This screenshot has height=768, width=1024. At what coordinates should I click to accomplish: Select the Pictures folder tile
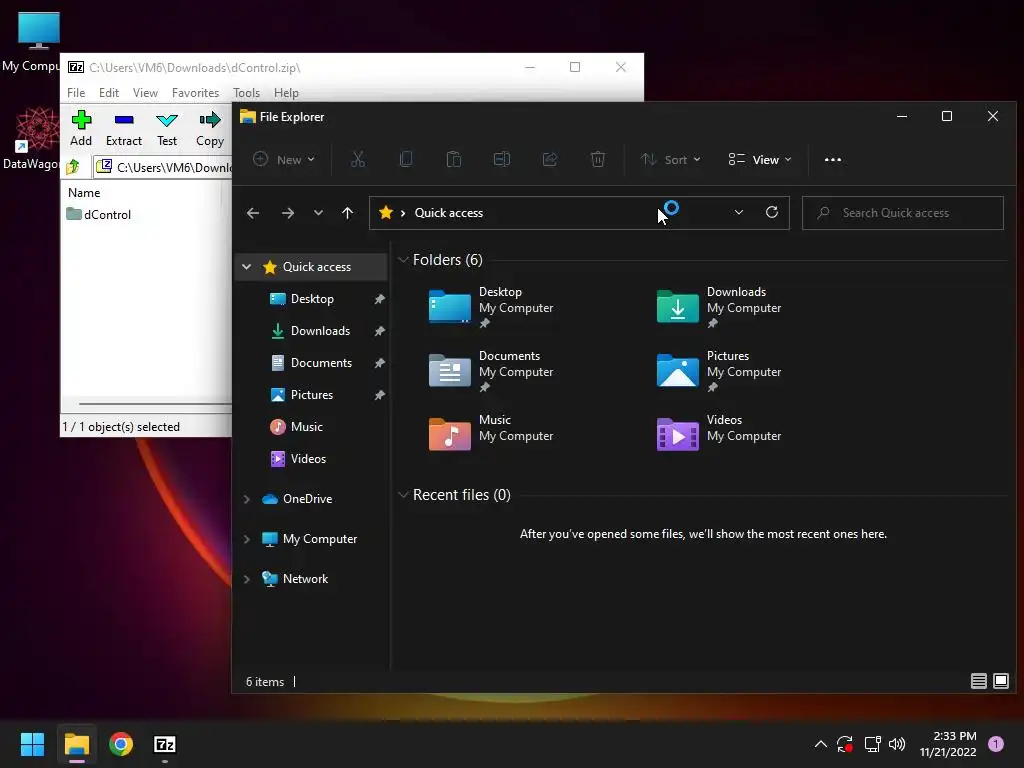[x=719, y=371]
